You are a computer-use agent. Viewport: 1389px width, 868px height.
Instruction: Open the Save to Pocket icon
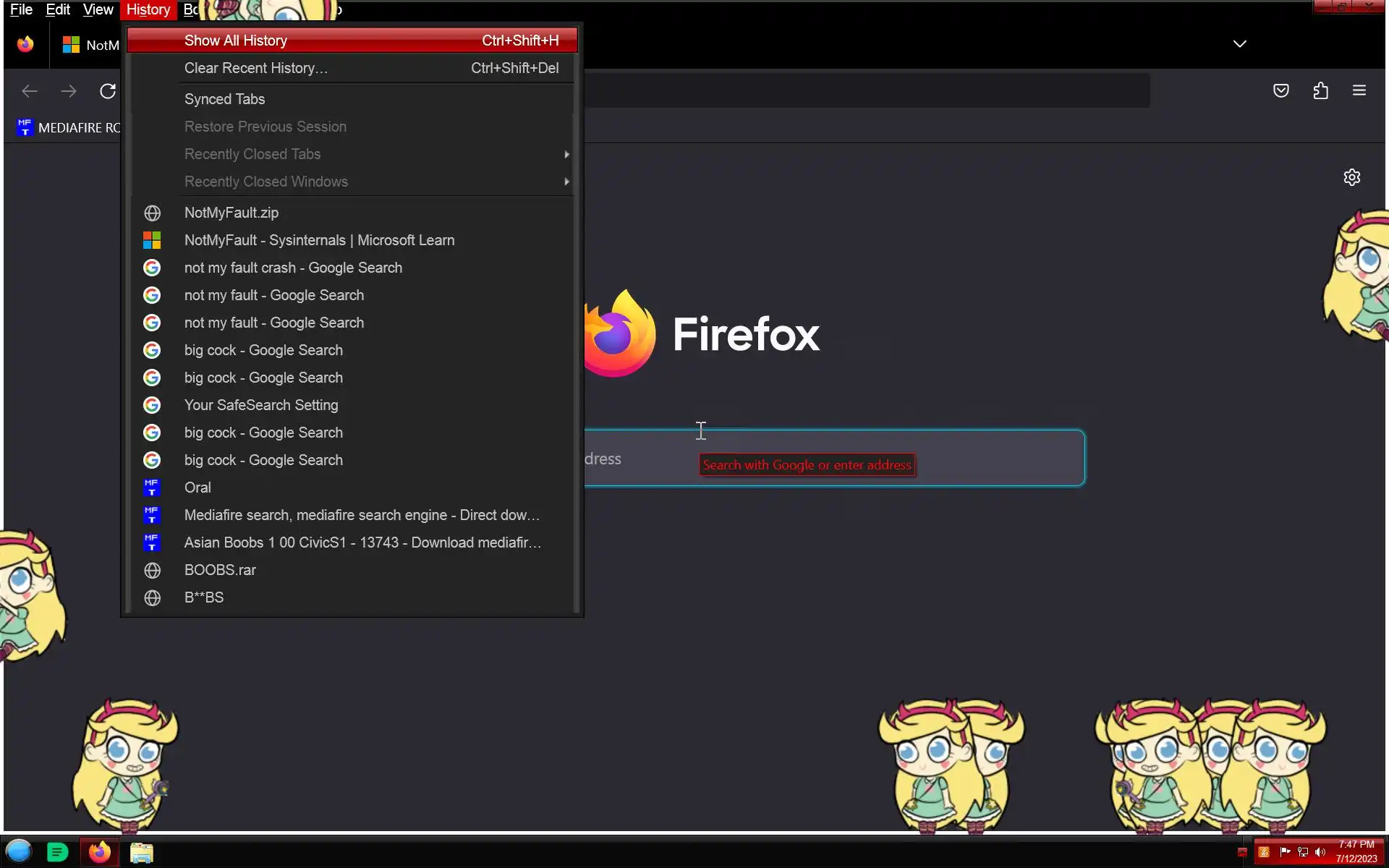[x=1280, y=90]
